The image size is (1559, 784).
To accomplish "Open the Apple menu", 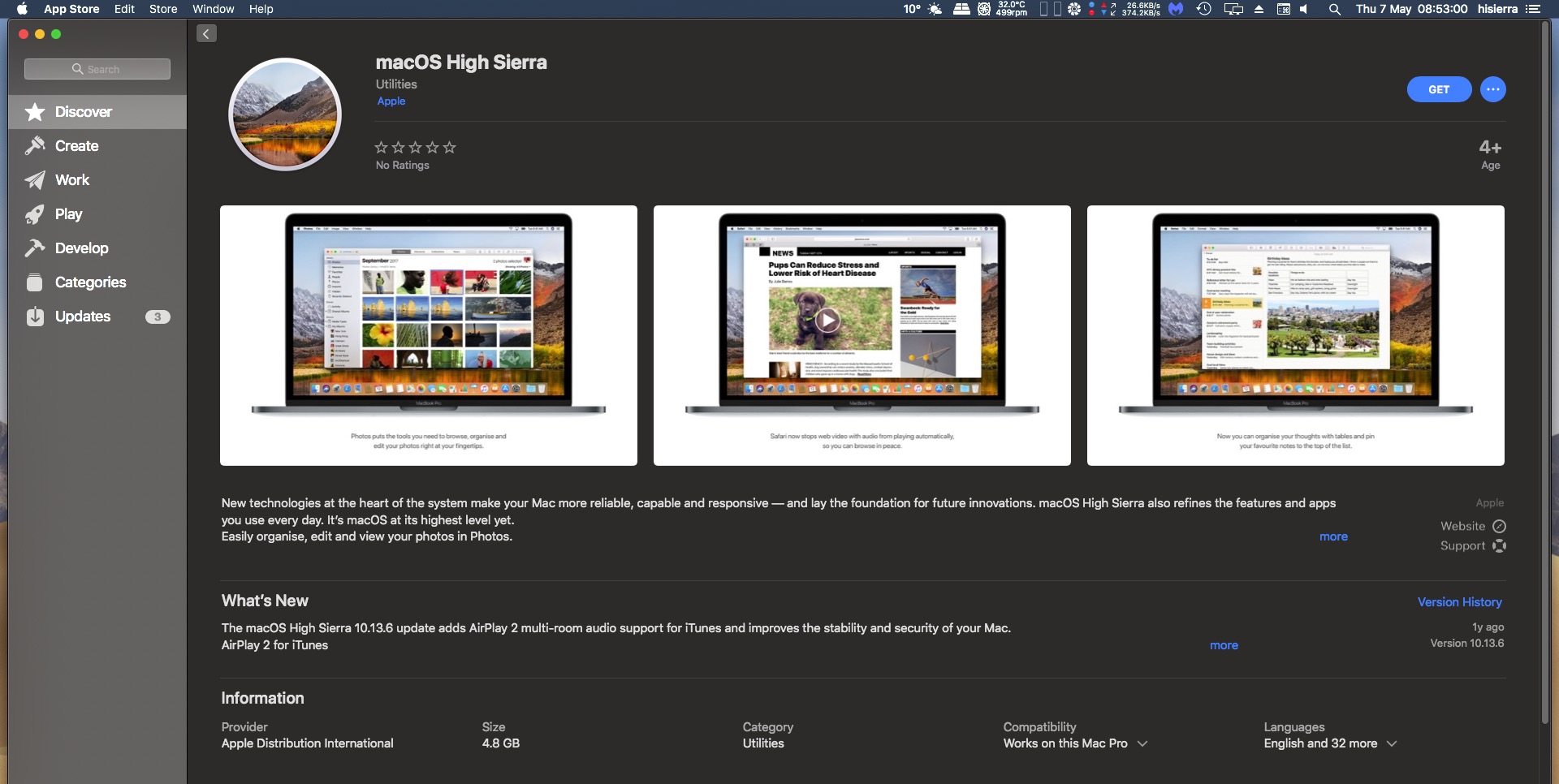I will [x=23, y=9].
